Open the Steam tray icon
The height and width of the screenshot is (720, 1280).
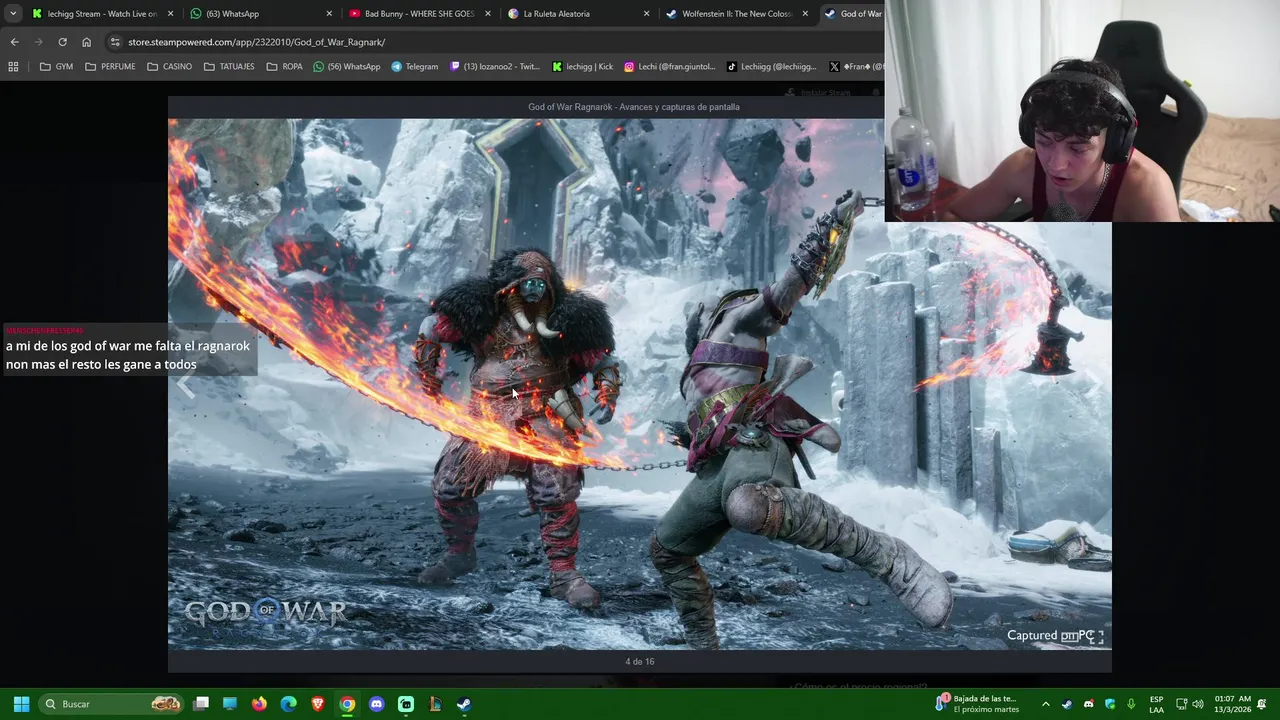(1067, 704)
